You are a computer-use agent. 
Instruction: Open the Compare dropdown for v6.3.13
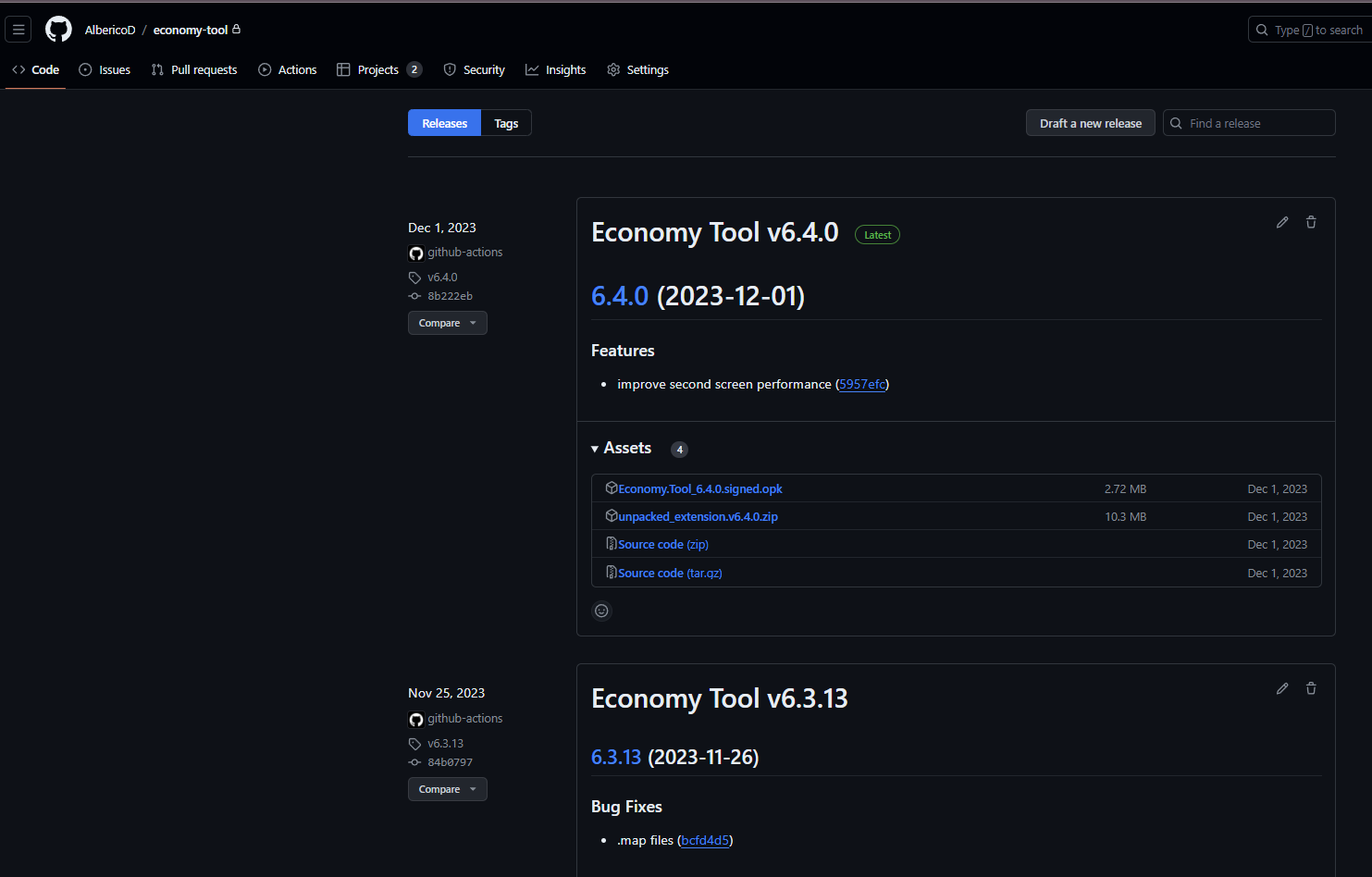448,789
